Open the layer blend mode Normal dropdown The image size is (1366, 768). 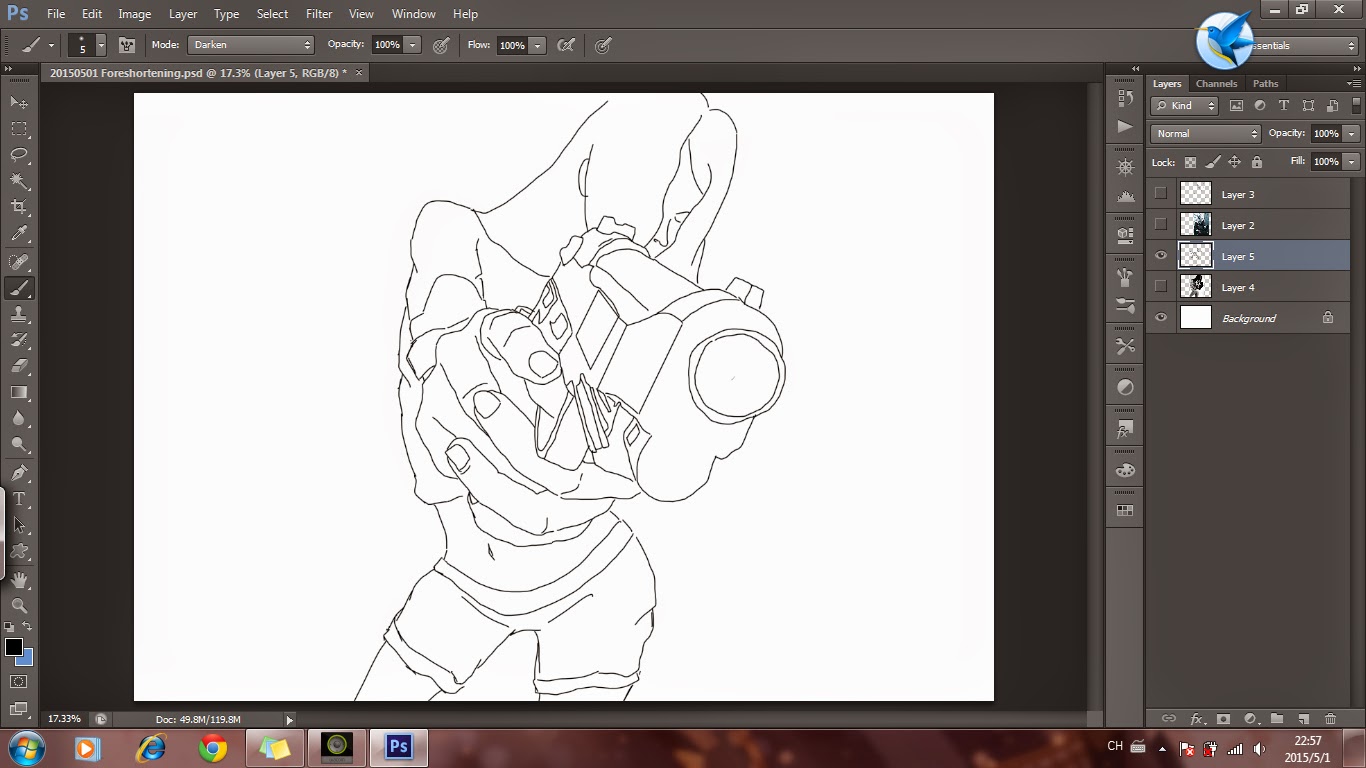(1206, 133)
